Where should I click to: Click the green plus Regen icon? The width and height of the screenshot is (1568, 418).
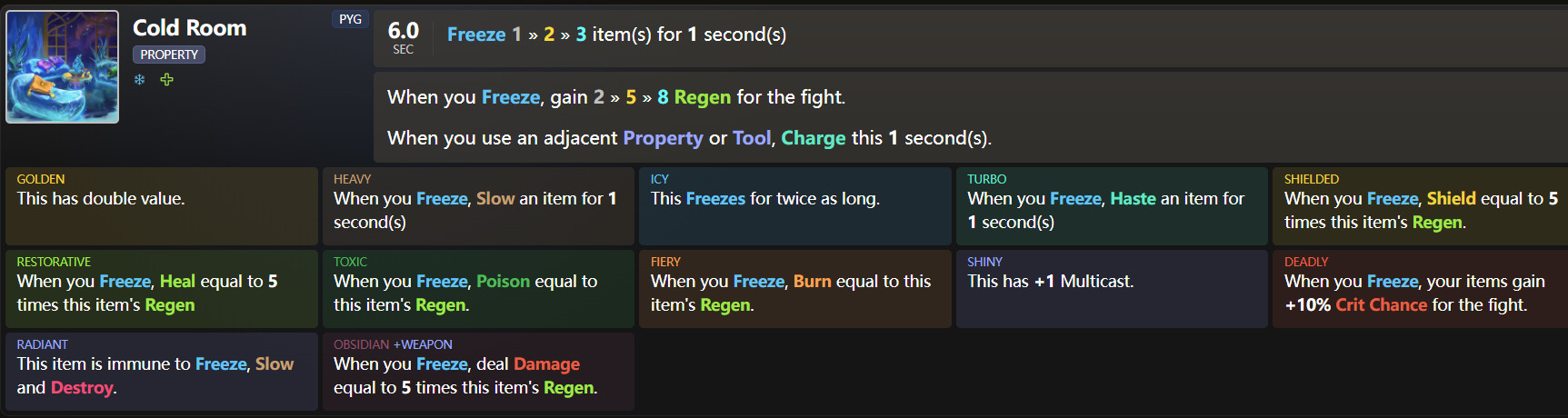pos(166,80)
